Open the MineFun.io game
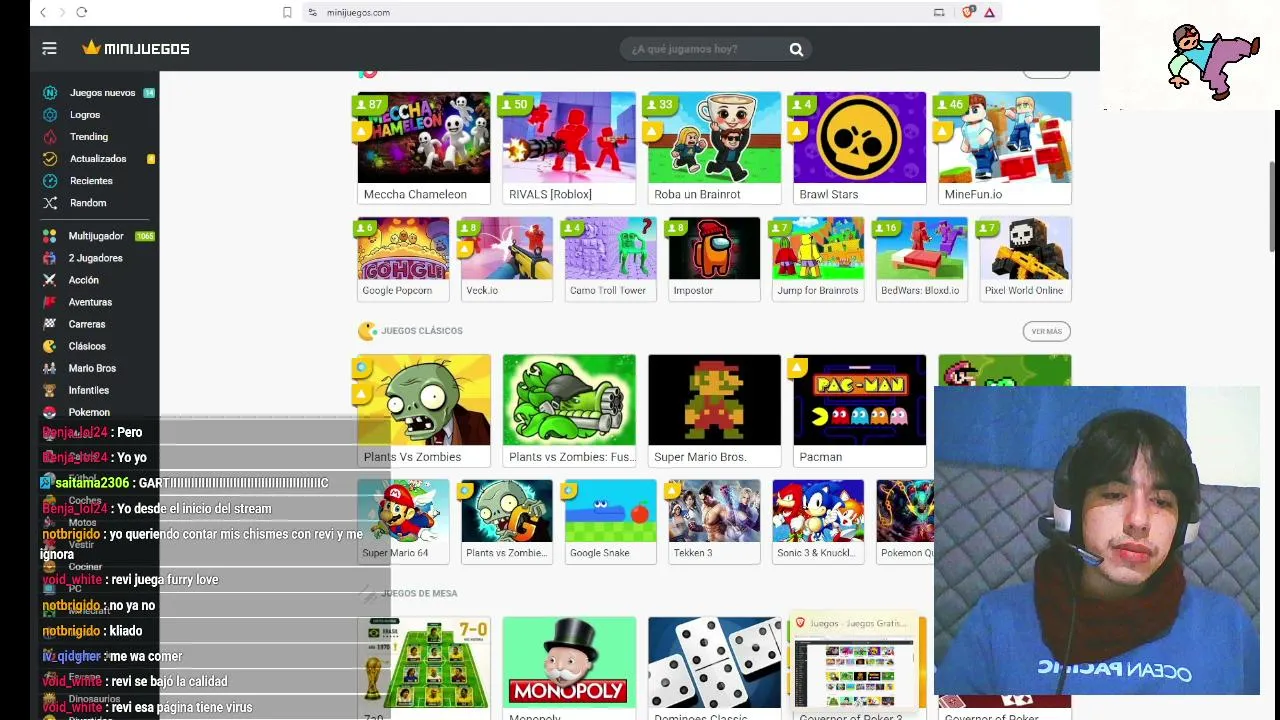Screen dimensions: 1280x720 point(1005,148)
